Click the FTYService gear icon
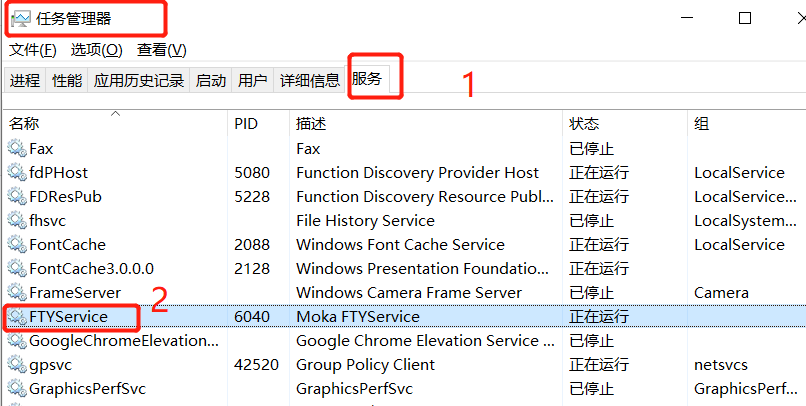806x406 pixels. click(x=17, y=317)
